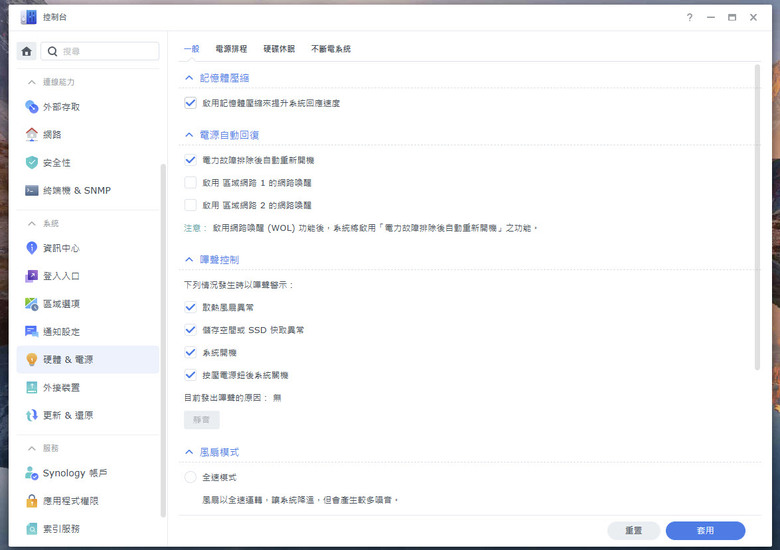Switch to the 硬碟休眠 tab
The height and width of the screenshot is (550, 780).
point(279,49)
